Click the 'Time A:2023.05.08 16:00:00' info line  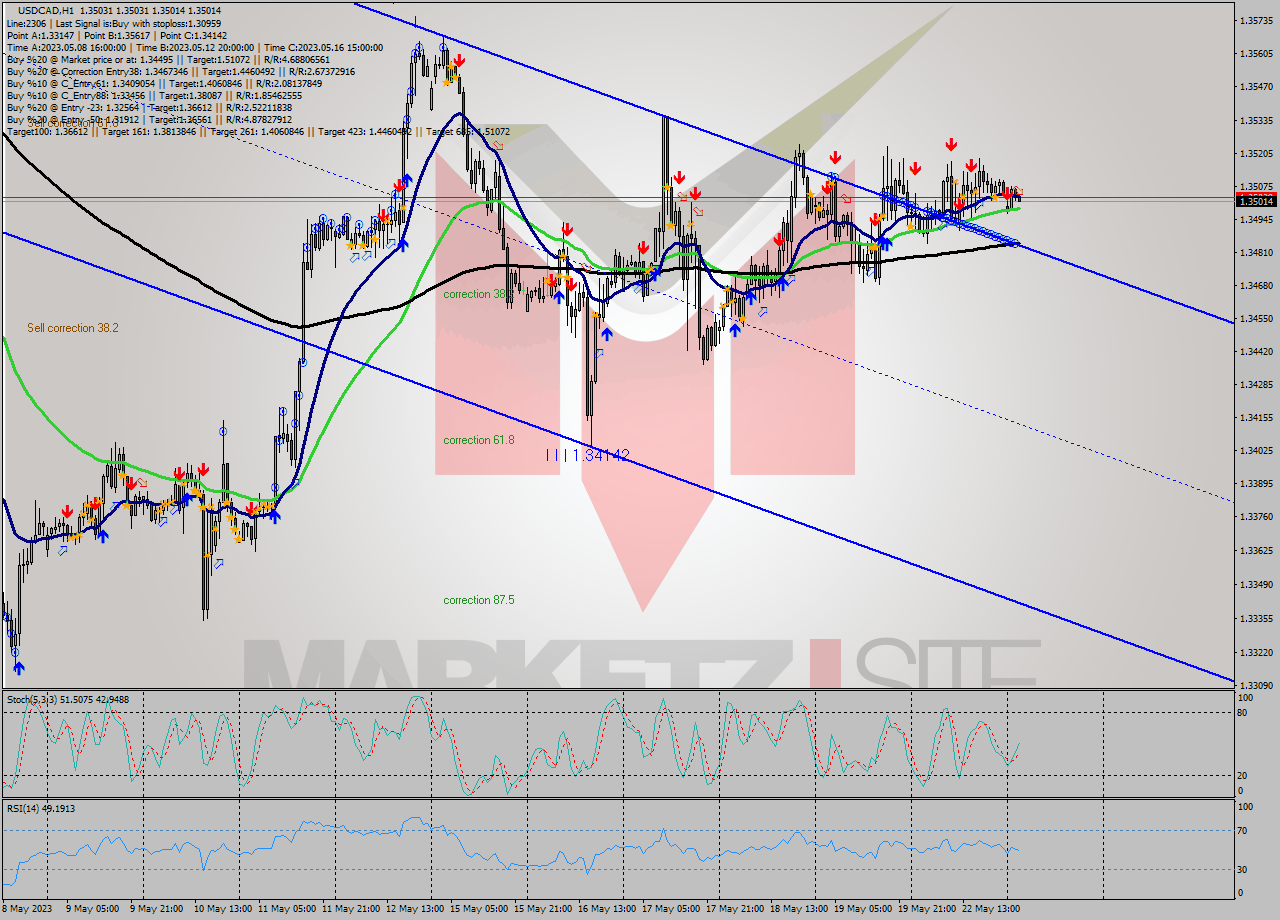tap(195, 46)
